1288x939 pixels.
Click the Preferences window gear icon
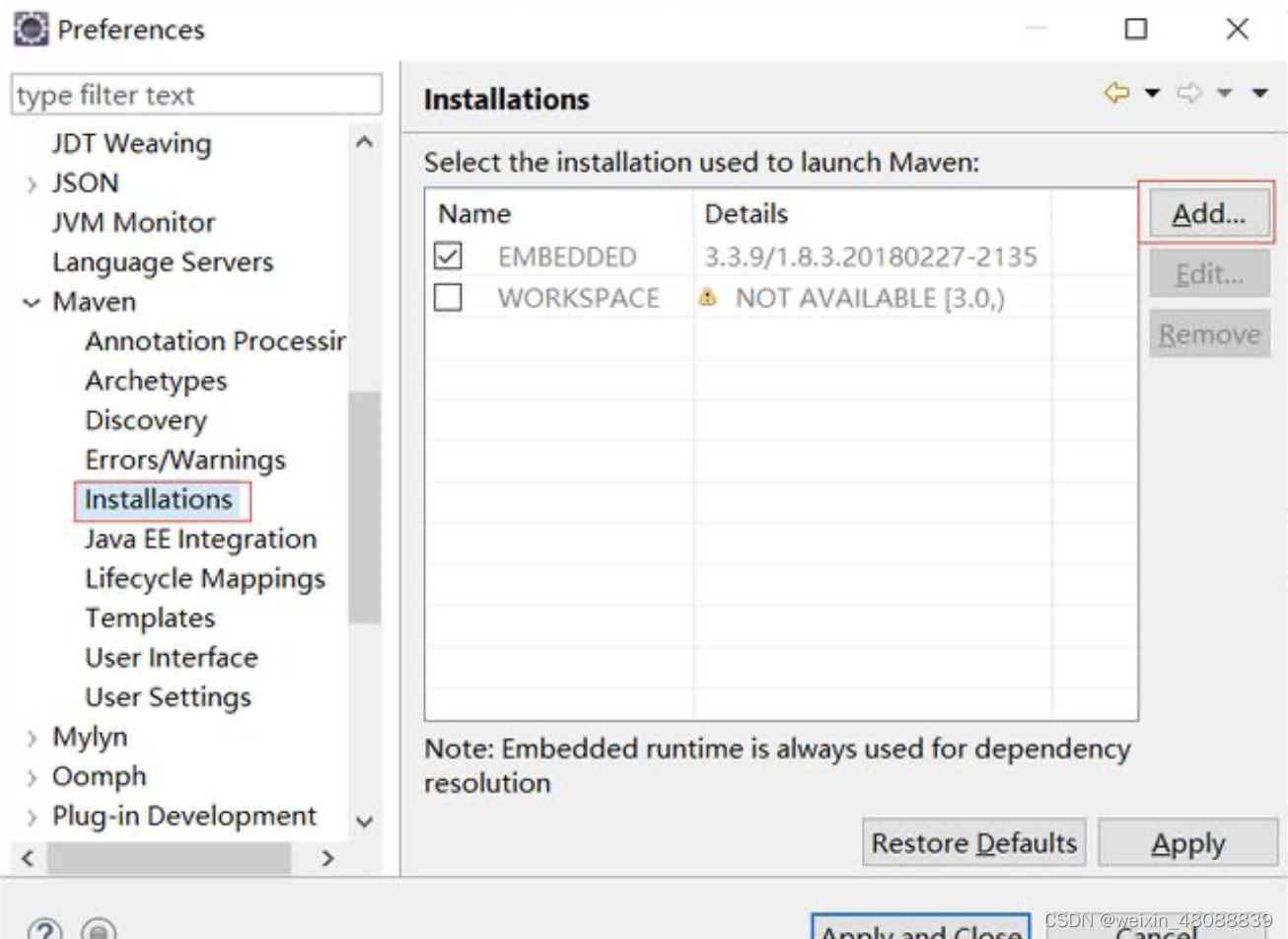pos(31,29)
